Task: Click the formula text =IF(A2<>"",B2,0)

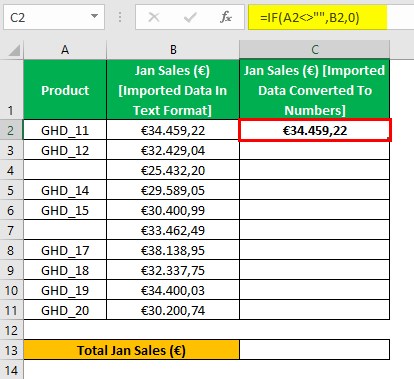Action: [x=310, y=17]
